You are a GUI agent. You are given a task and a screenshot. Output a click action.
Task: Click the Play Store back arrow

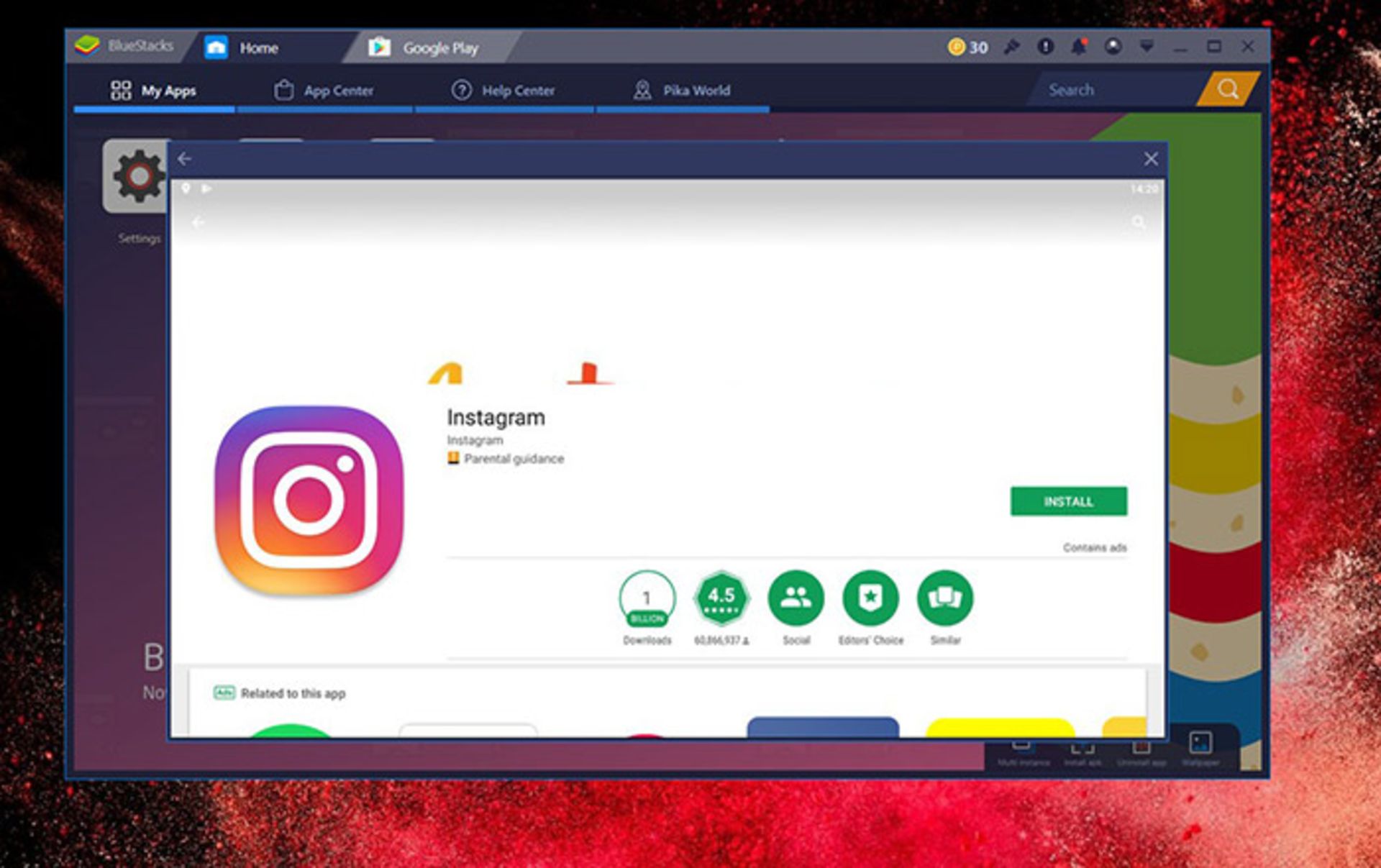(199, 222)
